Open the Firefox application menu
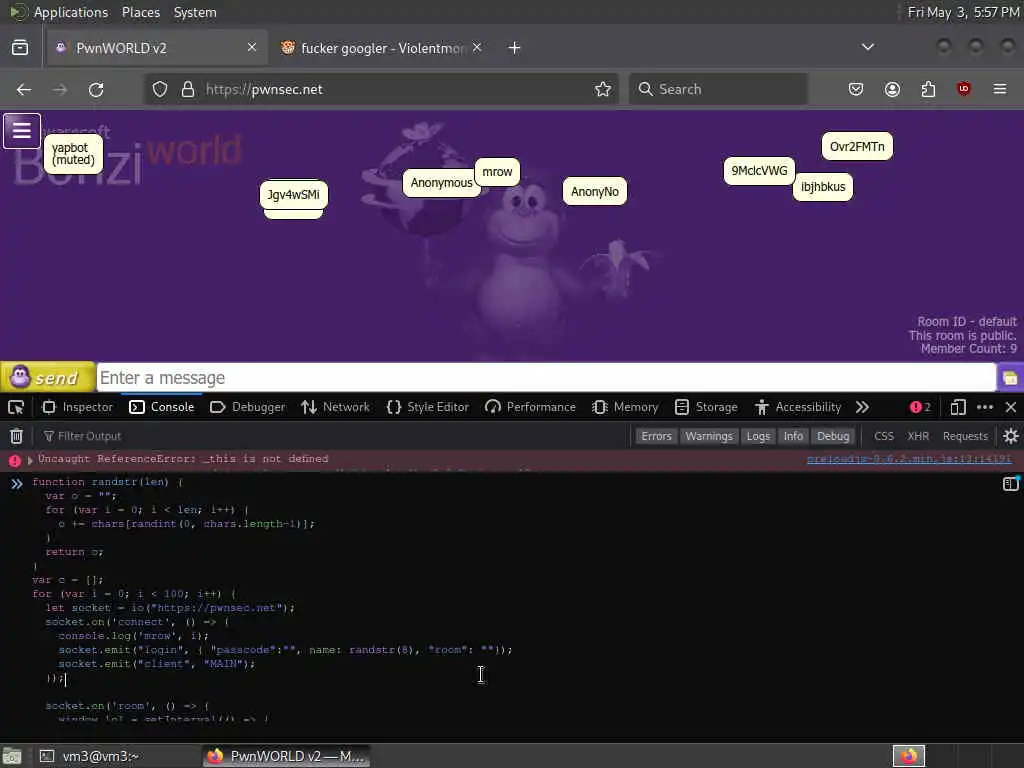The image size is (1024, 768). (x=1000, y=89)
